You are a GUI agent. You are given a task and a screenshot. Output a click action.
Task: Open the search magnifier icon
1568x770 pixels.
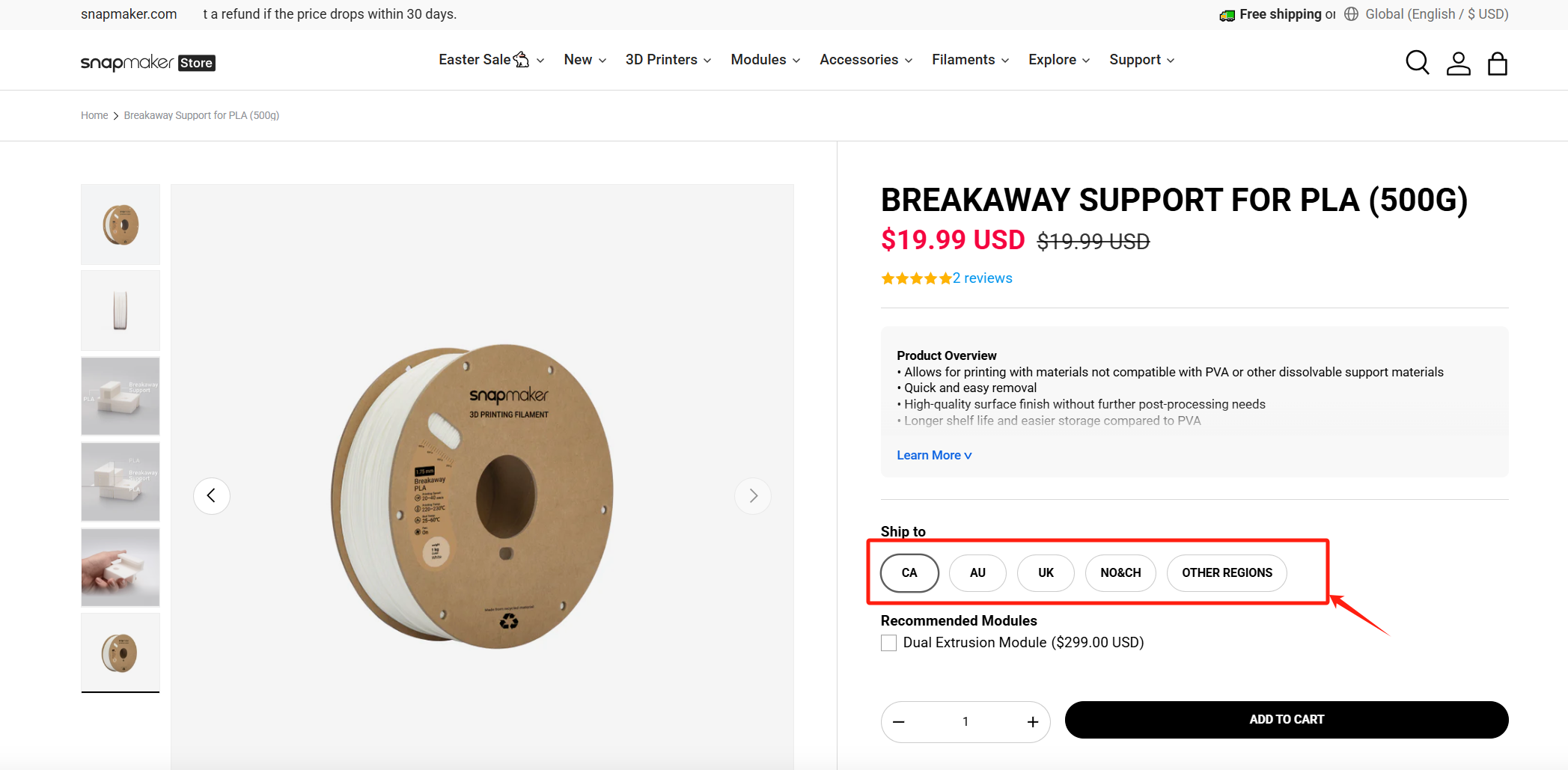click(1417, 62)
